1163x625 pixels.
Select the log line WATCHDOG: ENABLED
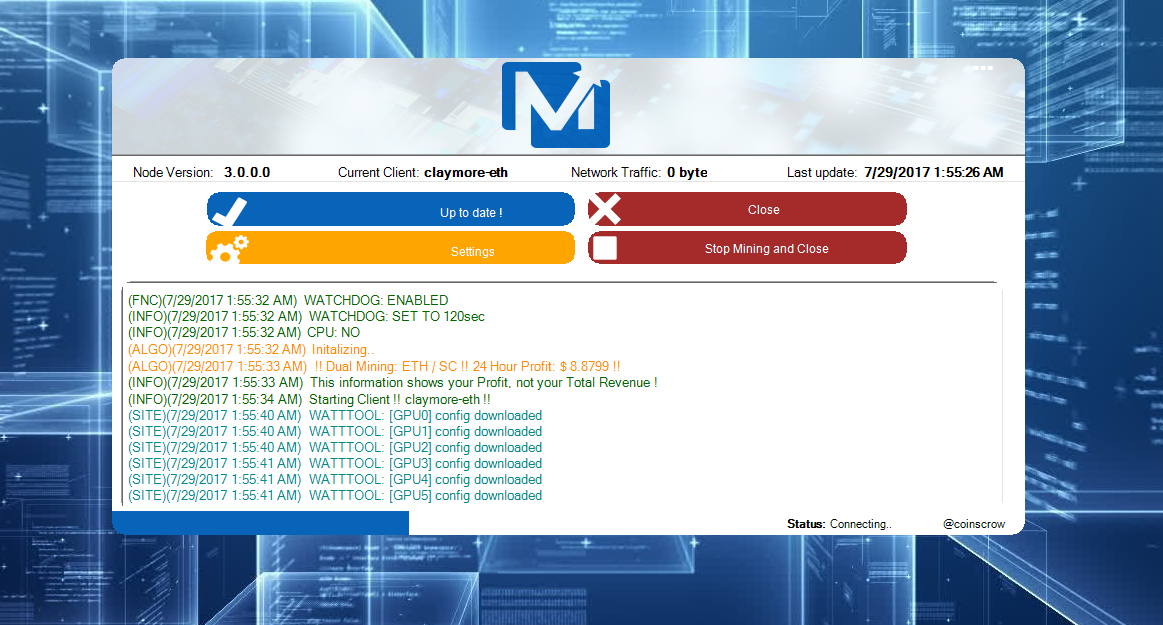[x=288, y=300]
